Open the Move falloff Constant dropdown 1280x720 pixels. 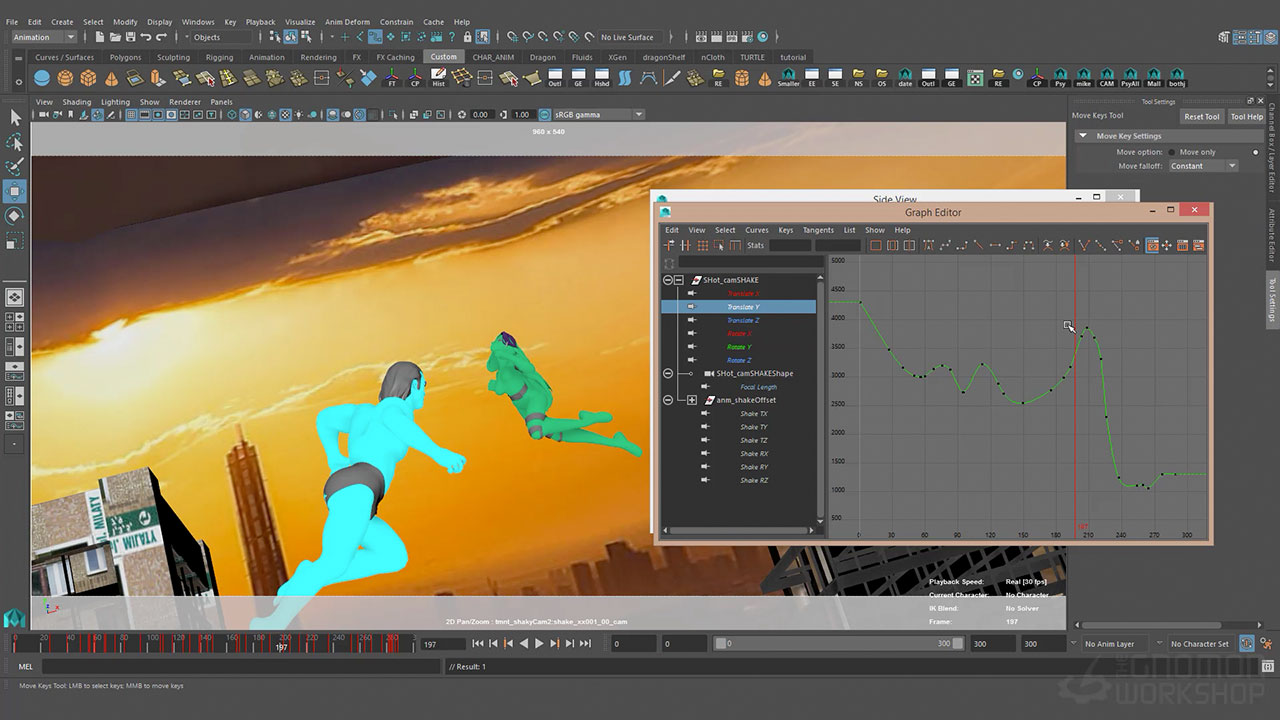tap(1202, 166)
